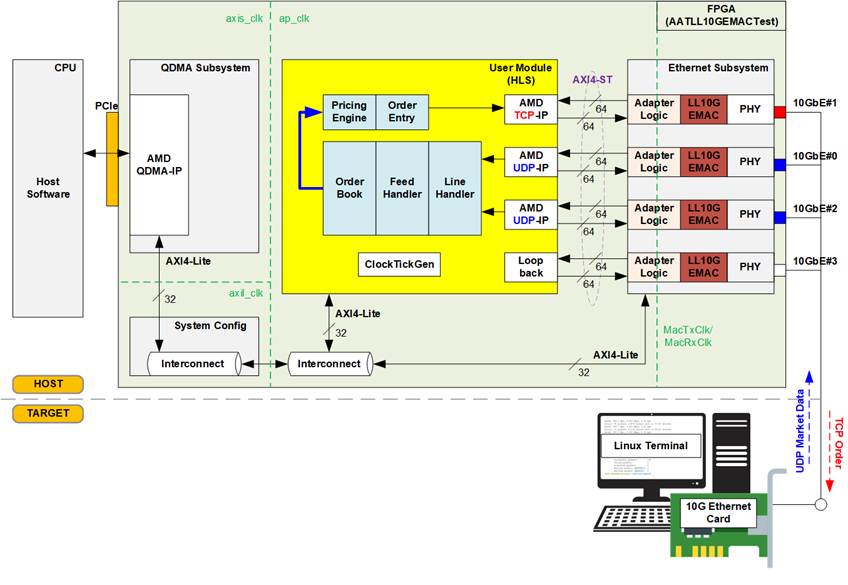The width and height of the screenshot is (848, 585).
Task: Select Adapter Logic in the 10GbE#2 row
Action: [x=654, y=214]
